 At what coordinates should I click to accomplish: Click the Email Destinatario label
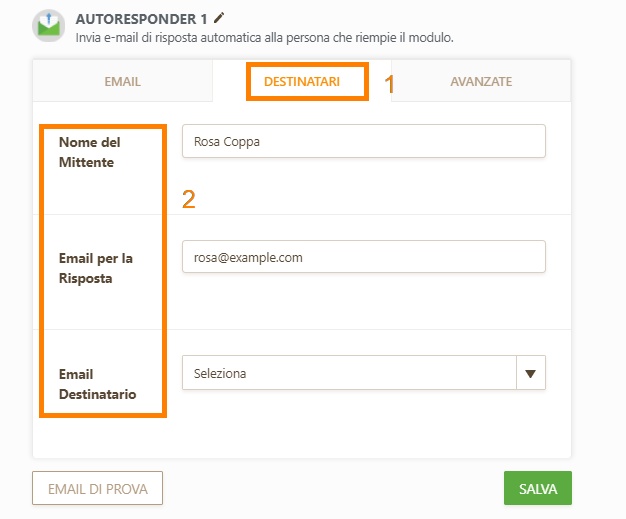click(x=97, y=384)
